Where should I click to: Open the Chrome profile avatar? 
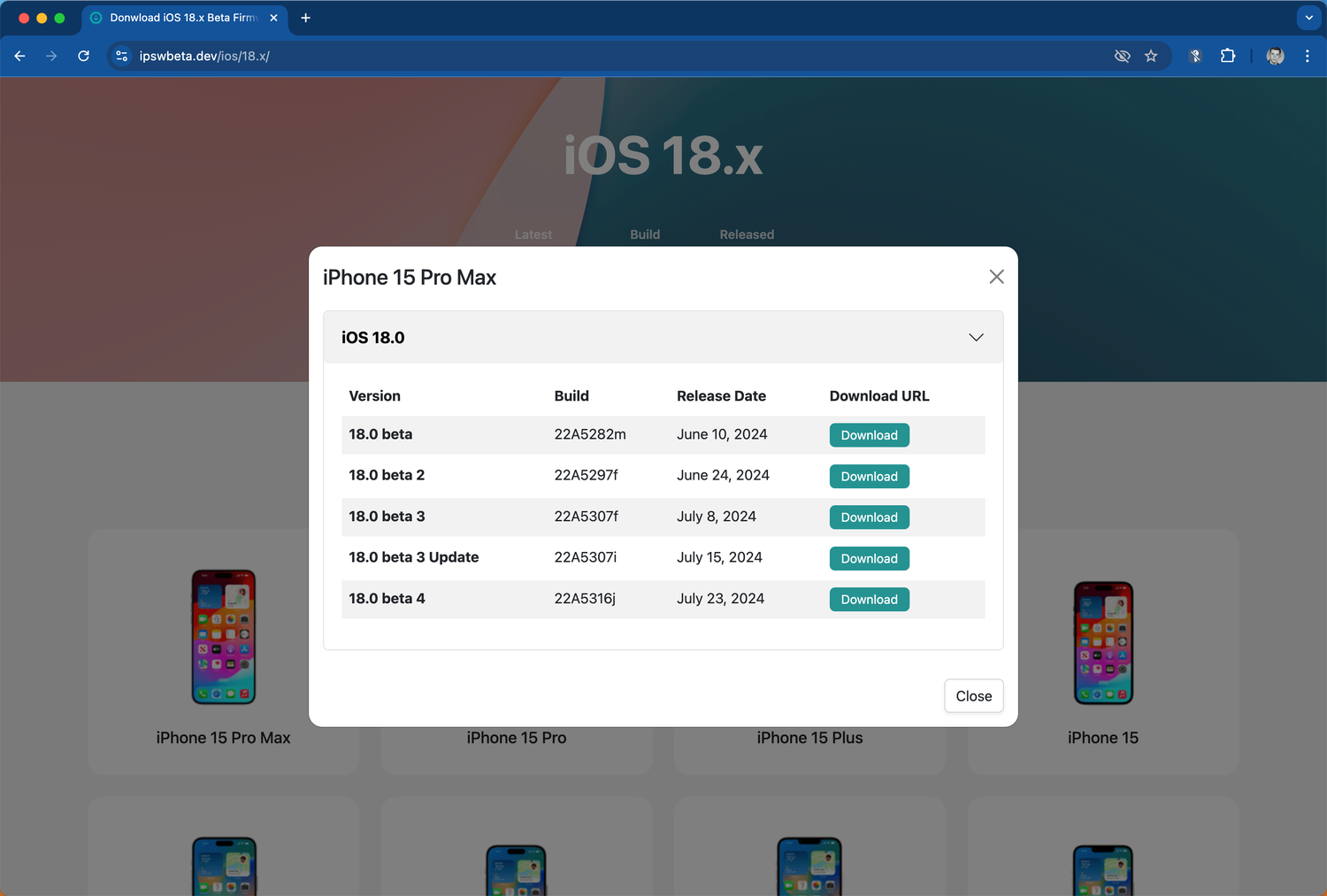(x=1275, y=56)
